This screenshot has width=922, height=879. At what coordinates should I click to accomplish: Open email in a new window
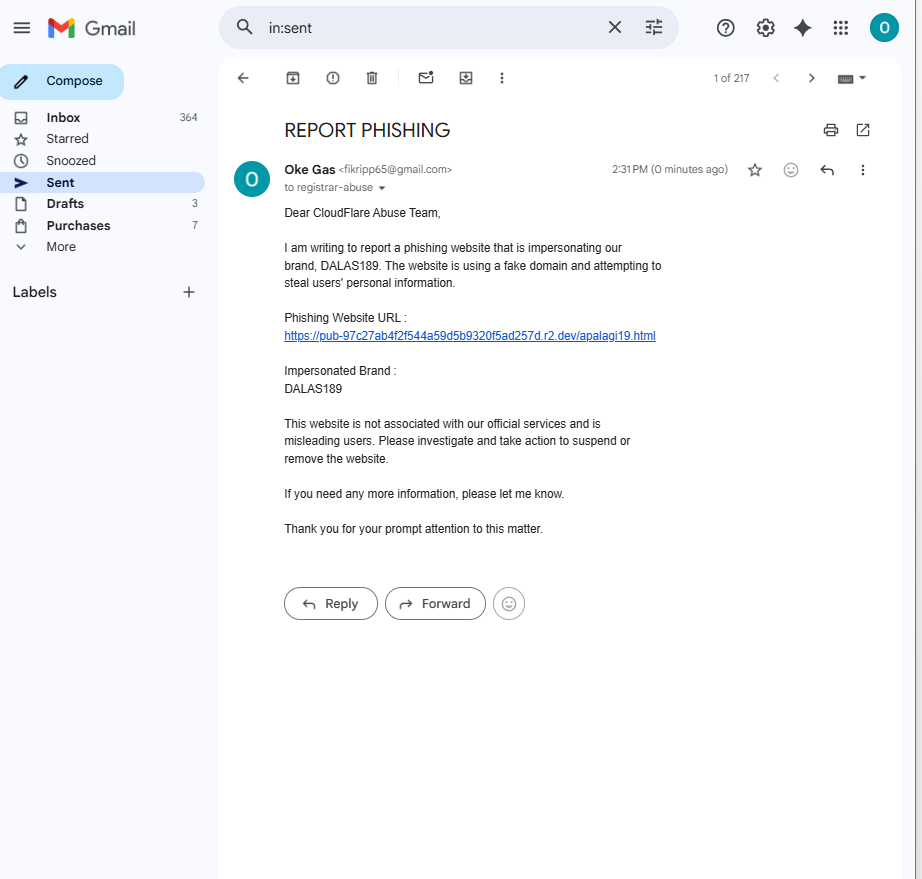[863, 130]
